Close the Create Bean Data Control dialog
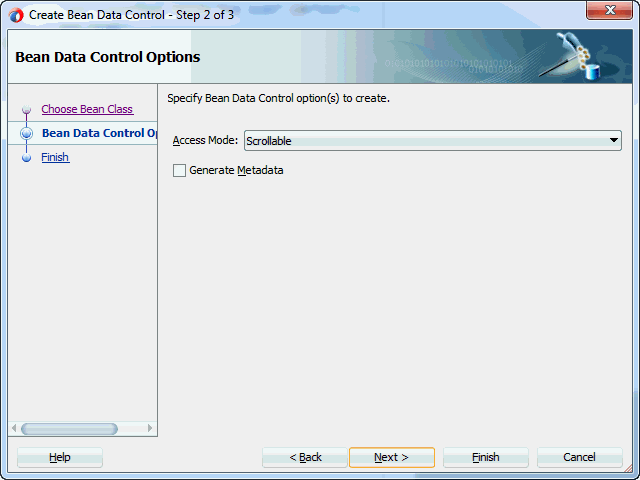This screenshot has height=480, width=640. click(x=609, y=10)
